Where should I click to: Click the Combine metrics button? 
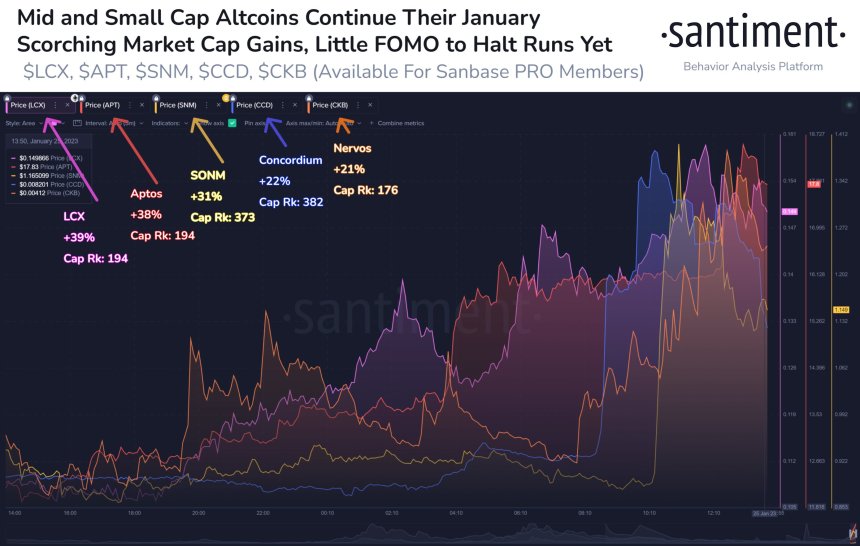(397, 123)
